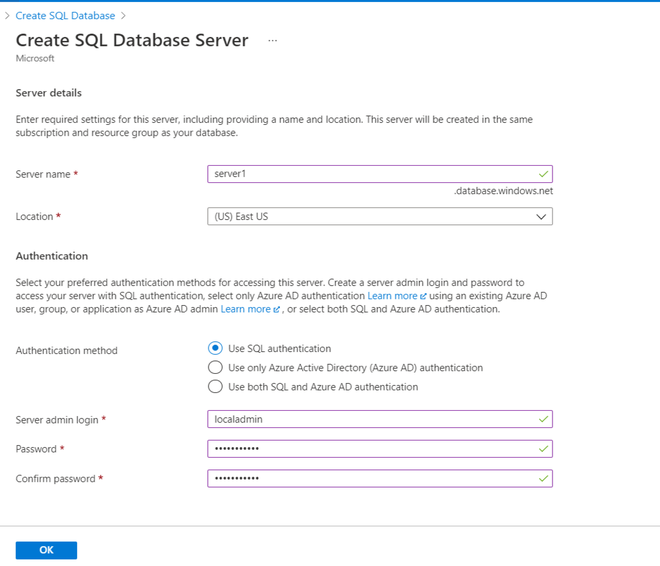Viewport: 660px width, 566px height.
Task: Go to Create SQL Database breadcrumb
Action: [x=65, y=16]
